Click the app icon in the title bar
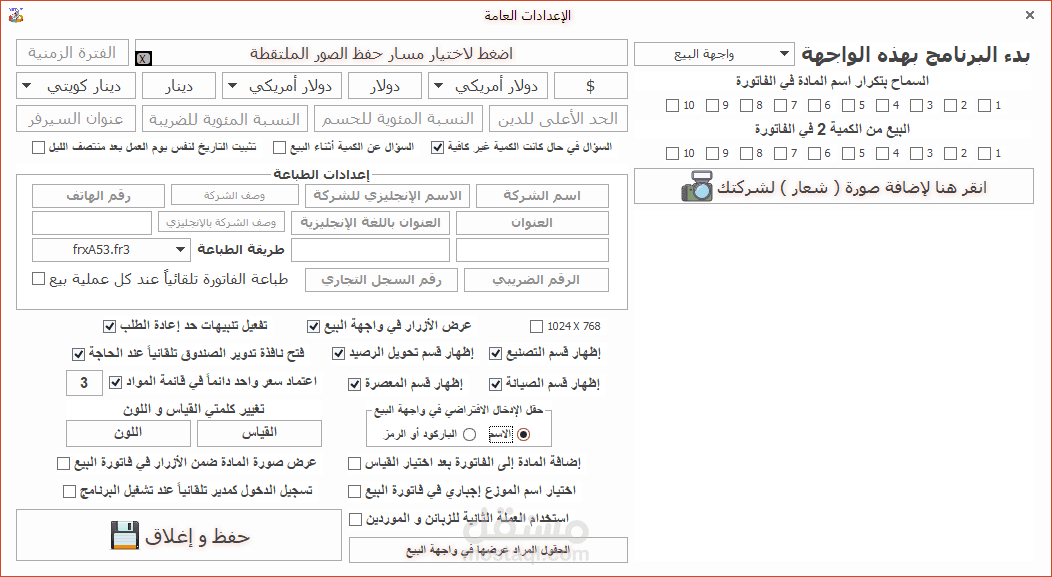Screen dimensions: 1052x577 tap(16, 14)
